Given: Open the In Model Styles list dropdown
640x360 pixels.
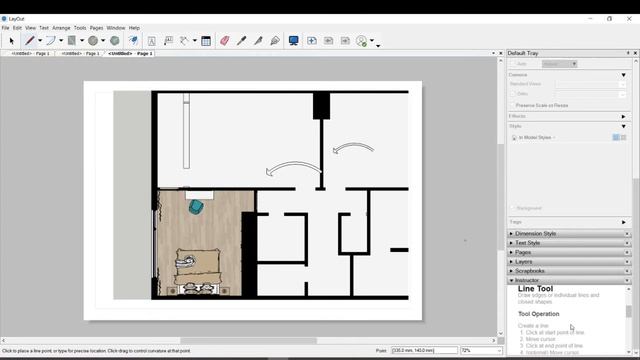Looking at the screenshot, I should 554,138.
